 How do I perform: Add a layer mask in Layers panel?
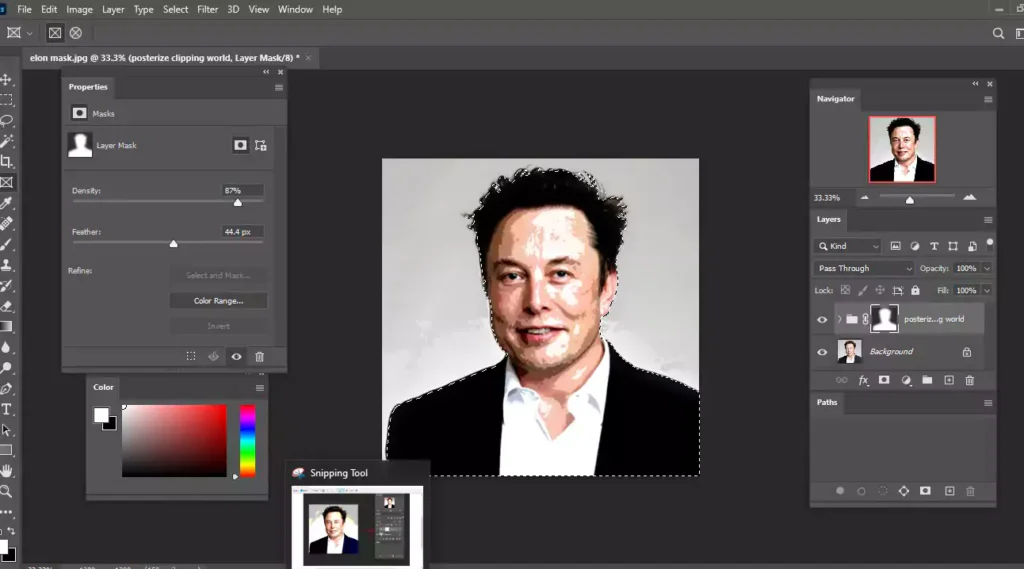click(x=884, y=380)
